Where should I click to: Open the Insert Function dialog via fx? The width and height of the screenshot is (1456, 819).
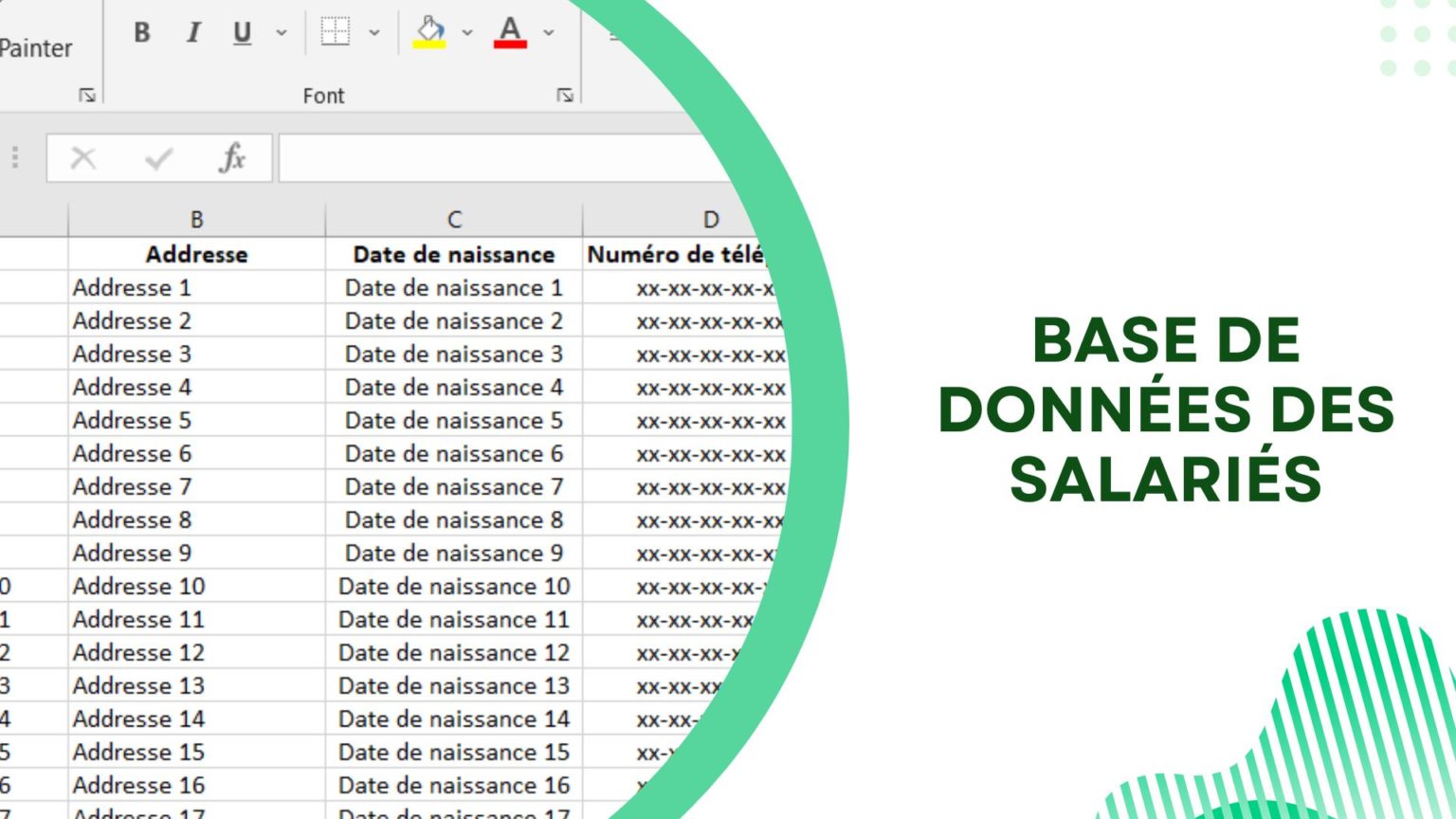tap(233, 156)
